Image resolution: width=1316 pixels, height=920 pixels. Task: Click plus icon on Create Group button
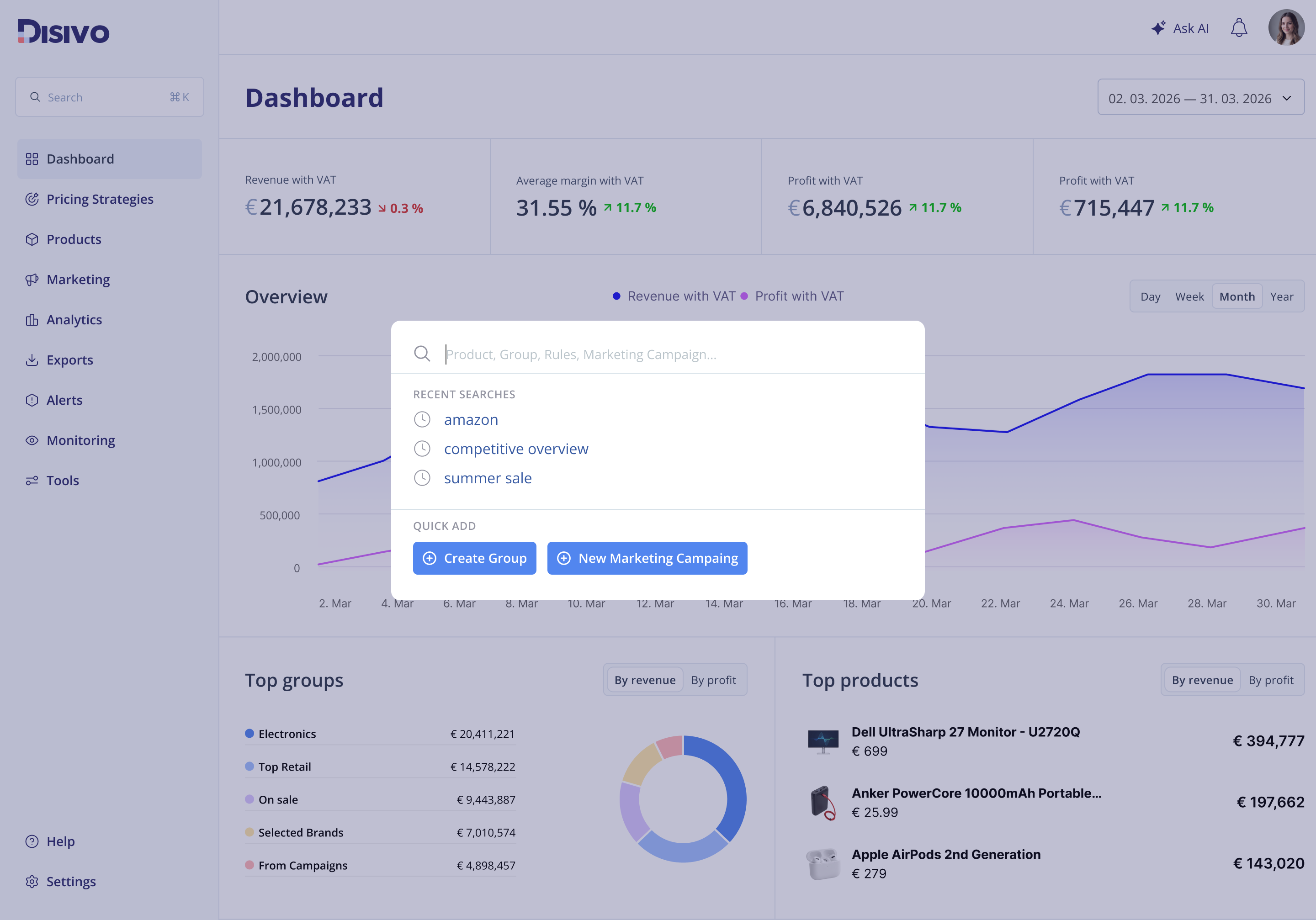click(430, 558)
